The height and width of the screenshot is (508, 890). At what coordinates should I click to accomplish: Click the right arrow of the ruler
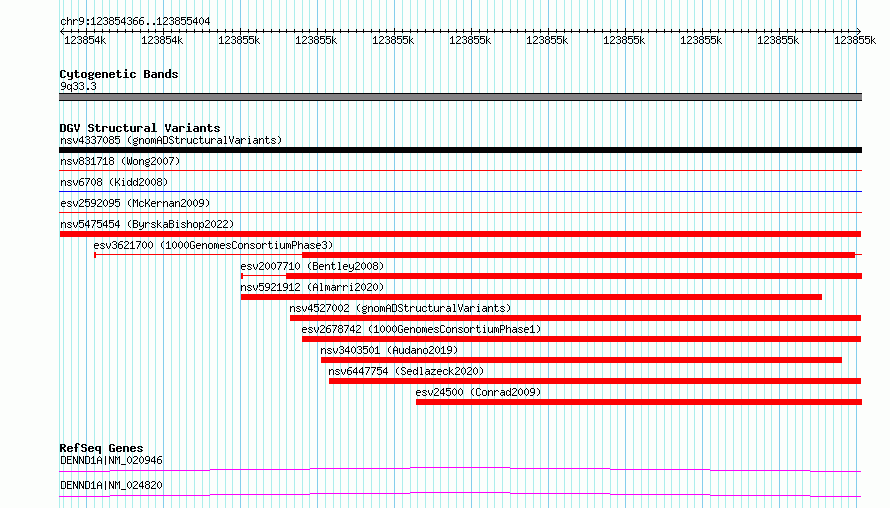pyautogui.click(x=859, y=31)
